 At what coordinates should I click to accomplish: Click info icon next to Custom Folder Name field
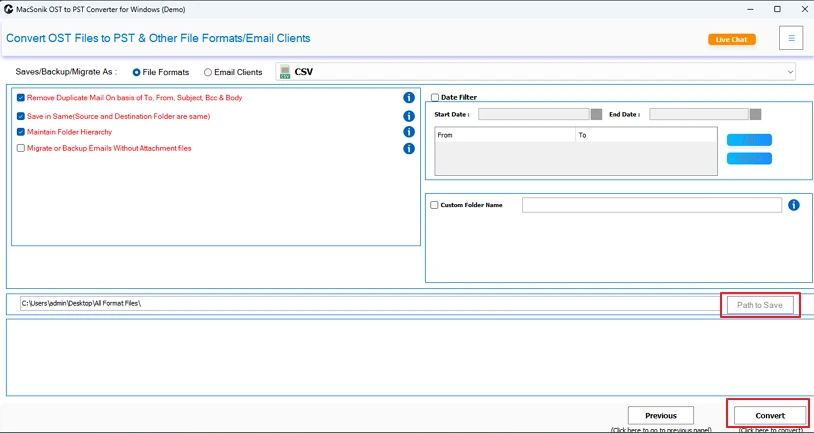pos(794,205)
